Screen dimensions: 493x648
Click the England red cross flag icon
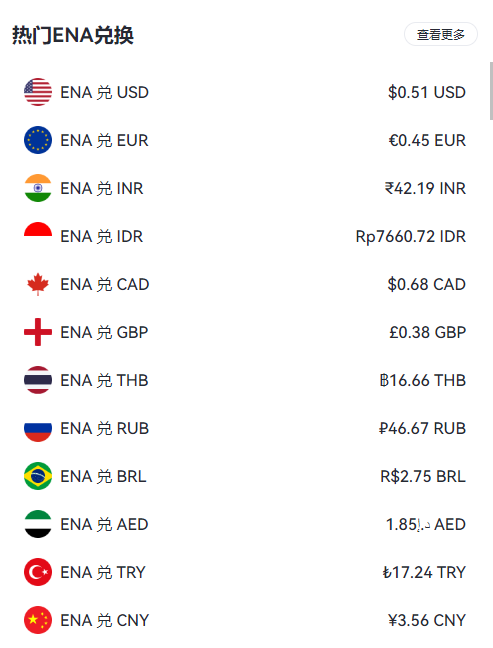(38, 332)
